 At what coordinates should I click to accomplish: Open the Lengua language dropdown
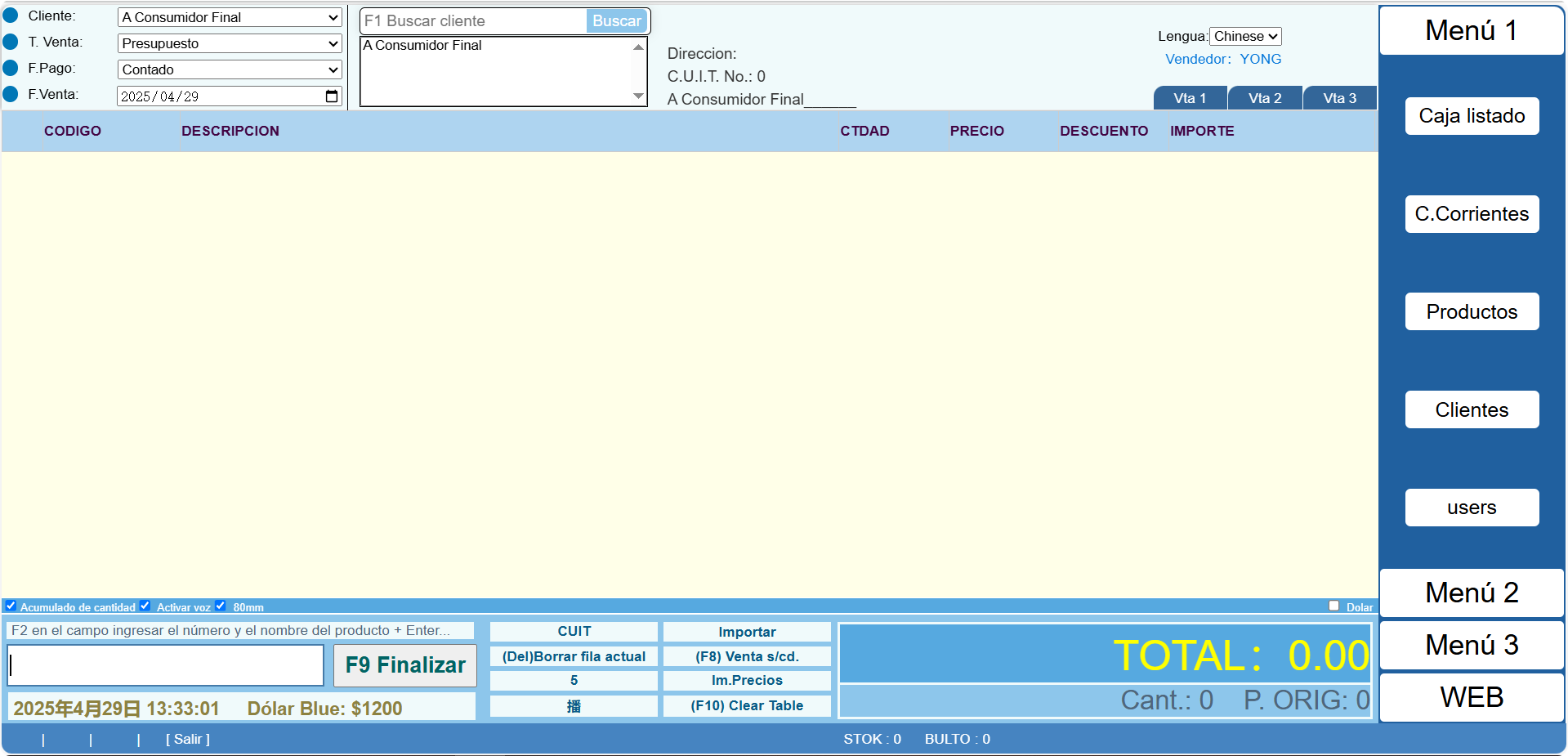(x=1245, y=36)
